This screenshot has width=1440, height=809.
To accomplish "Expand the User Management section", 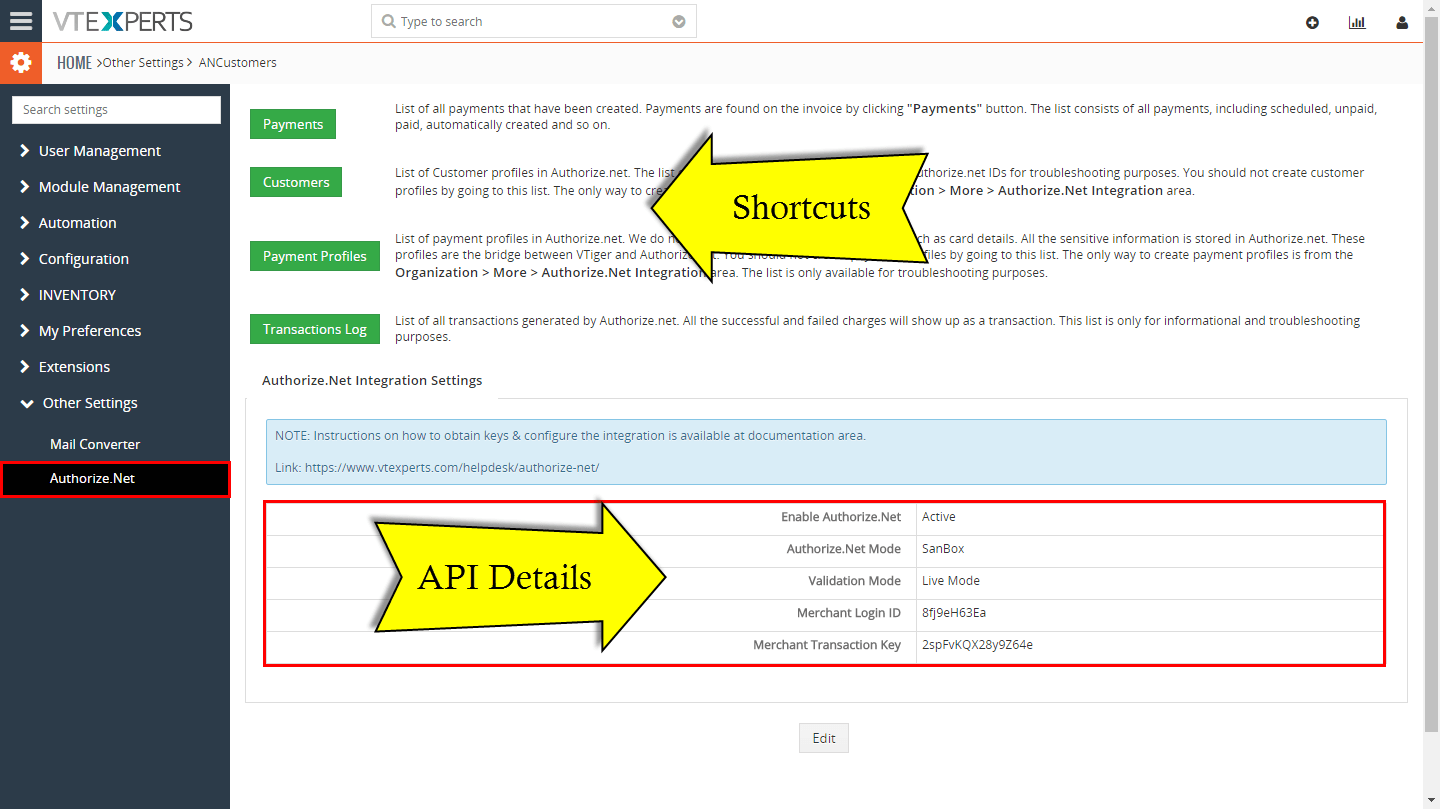I will (x=100, y=150).
